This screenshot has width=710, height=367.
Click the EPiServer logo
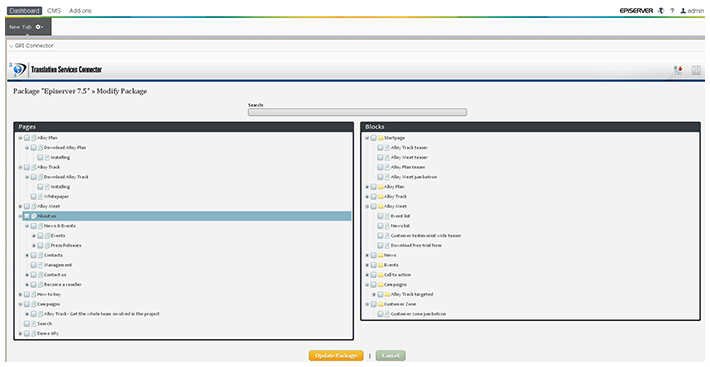tap(636, 10)
